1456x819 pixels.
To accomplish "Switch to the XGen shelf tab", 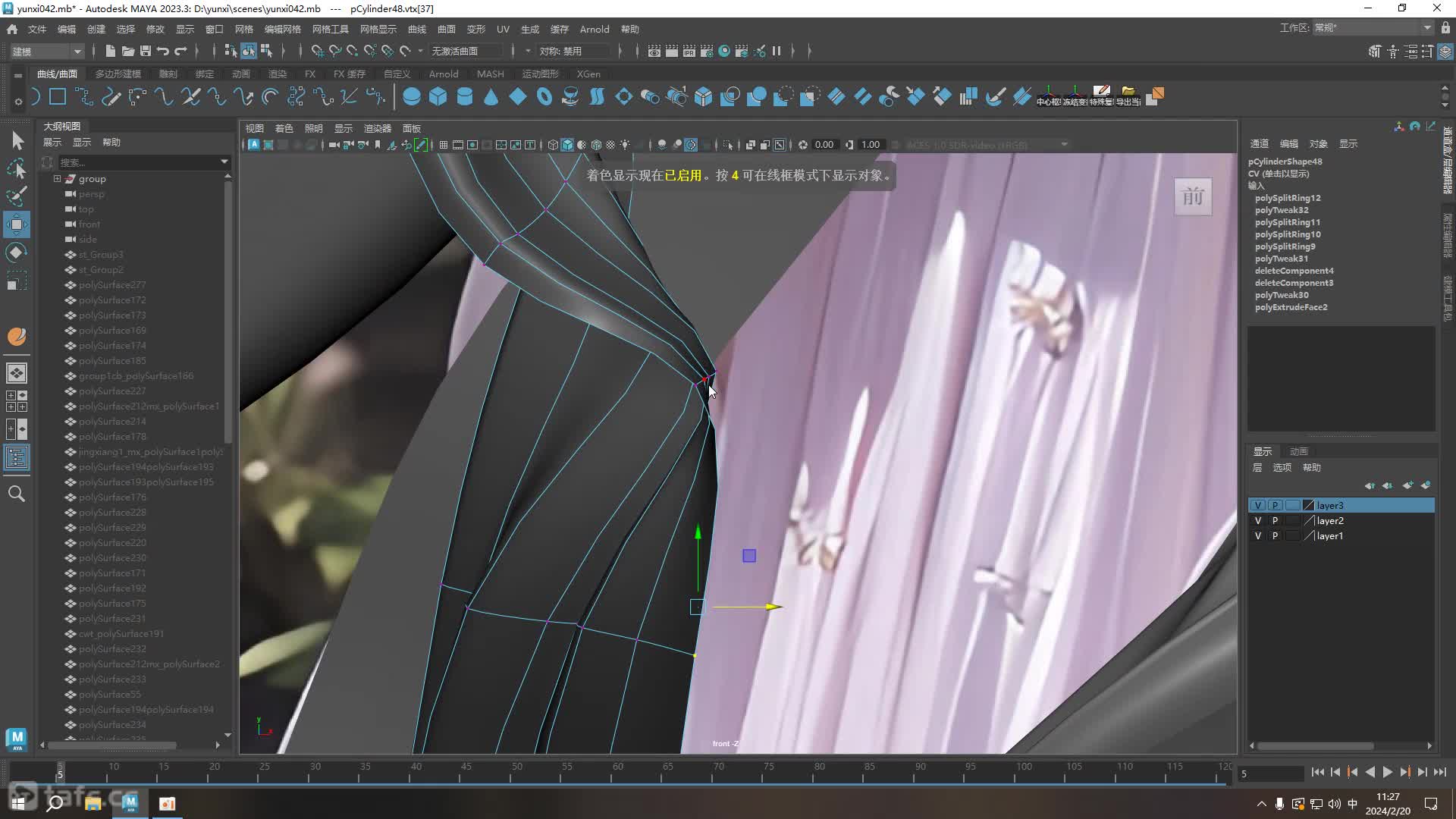I will pyautogui.click(x=588, y=74).
